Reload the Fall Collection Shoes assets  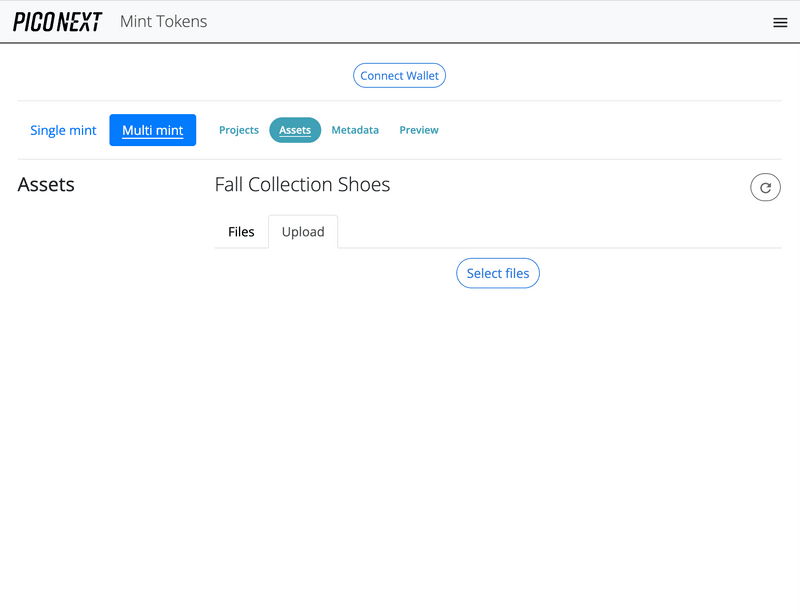coord(765,187)
